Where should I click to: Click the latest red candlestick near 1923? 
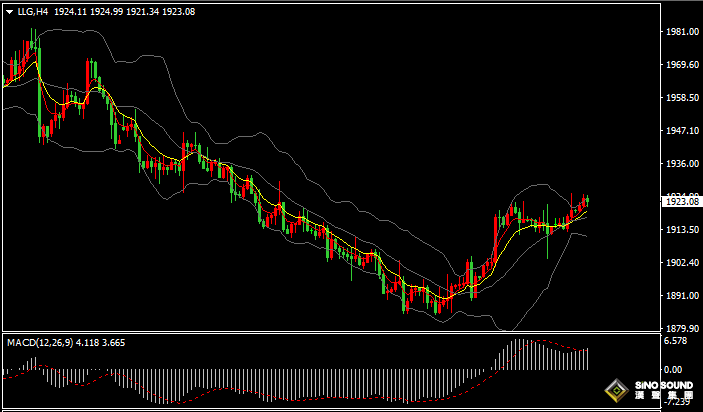pos(586,201)
